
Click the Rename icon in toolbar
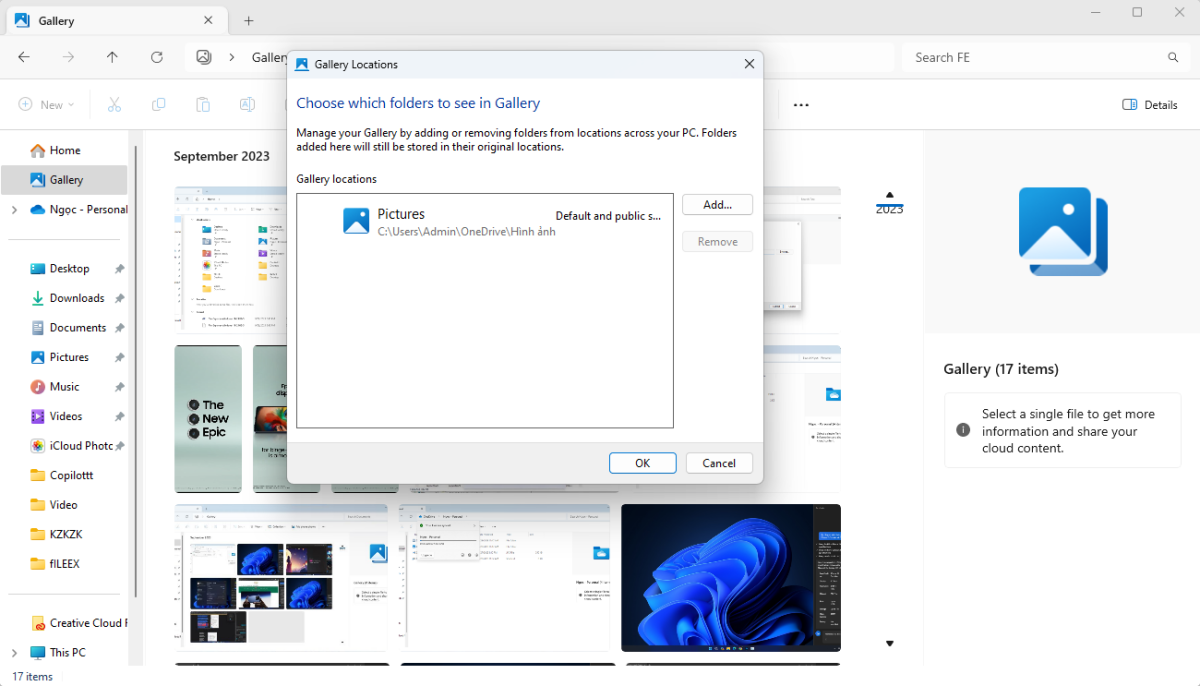pos(247,105)
